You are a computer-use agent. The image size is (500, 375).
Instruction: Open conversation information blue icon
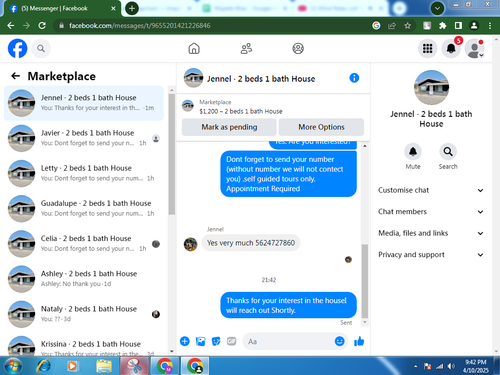point(354,78)
